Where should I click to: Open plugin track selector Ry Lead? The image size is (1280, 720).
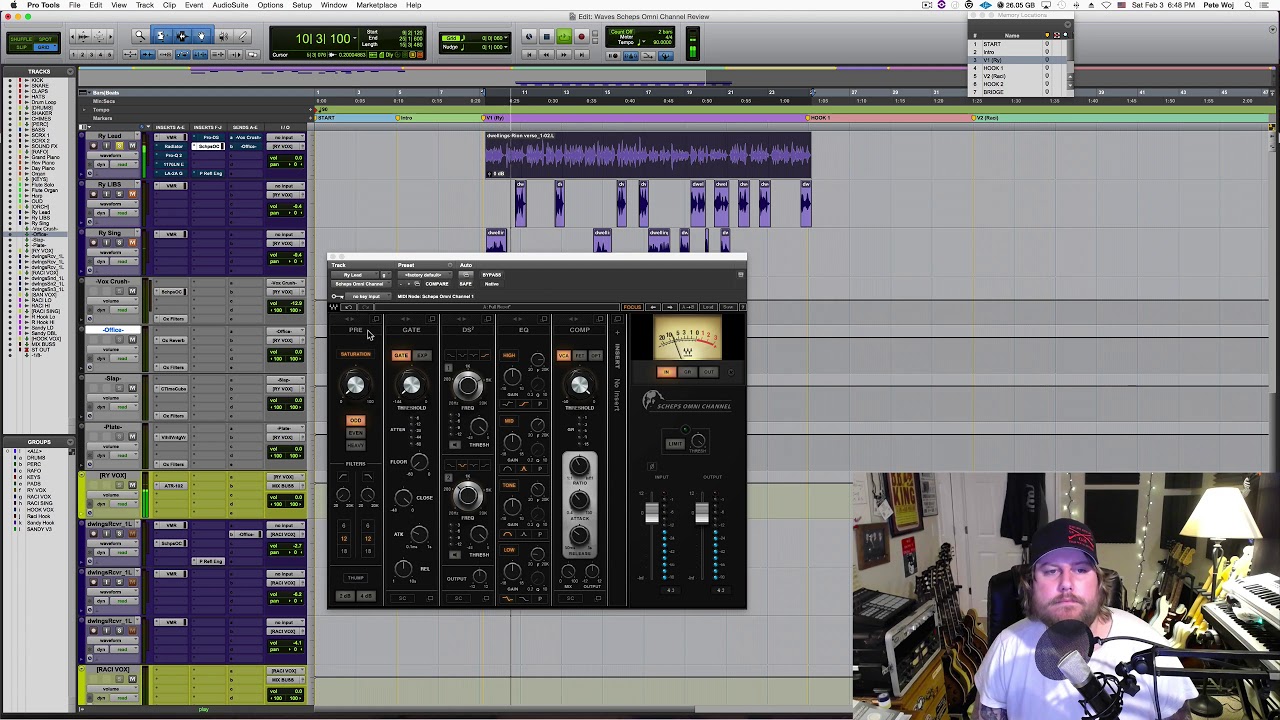pyautogui.click(x=355, y=275)
